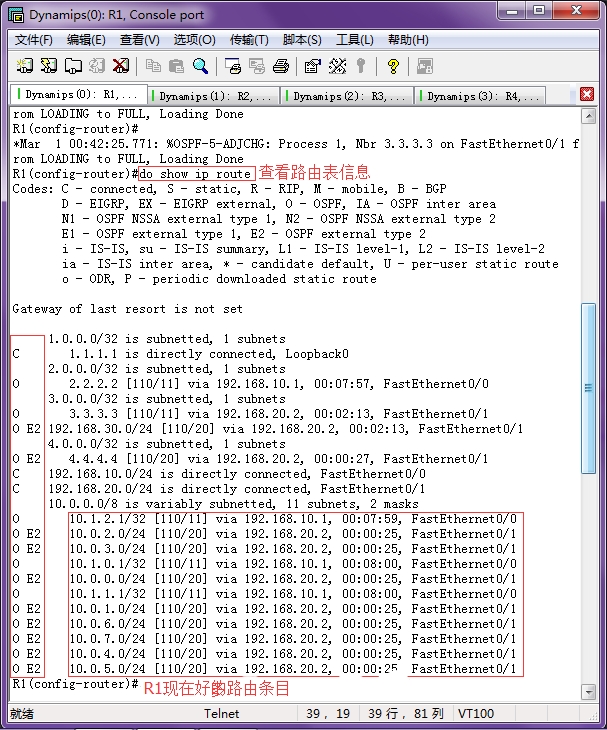Open the 帮助(H) menu
The width and height of the screenshot is (607, 730).
(408, 40)
